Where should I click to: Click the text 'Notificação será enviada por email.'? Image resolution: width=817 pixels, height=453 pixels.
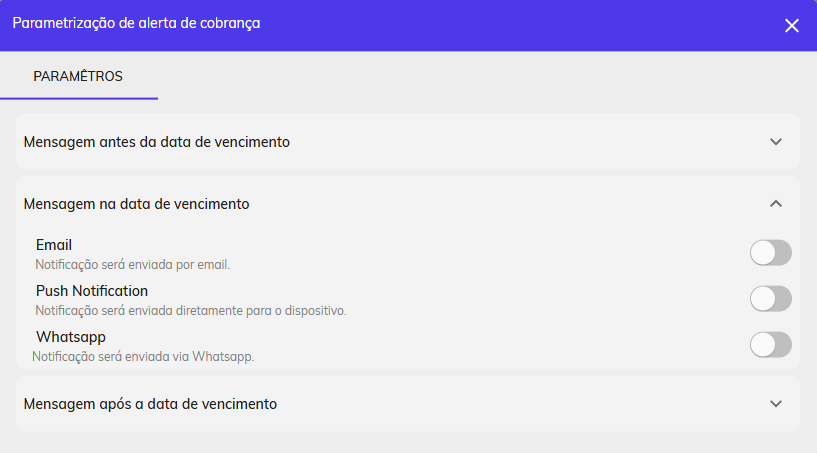(132, 265)
